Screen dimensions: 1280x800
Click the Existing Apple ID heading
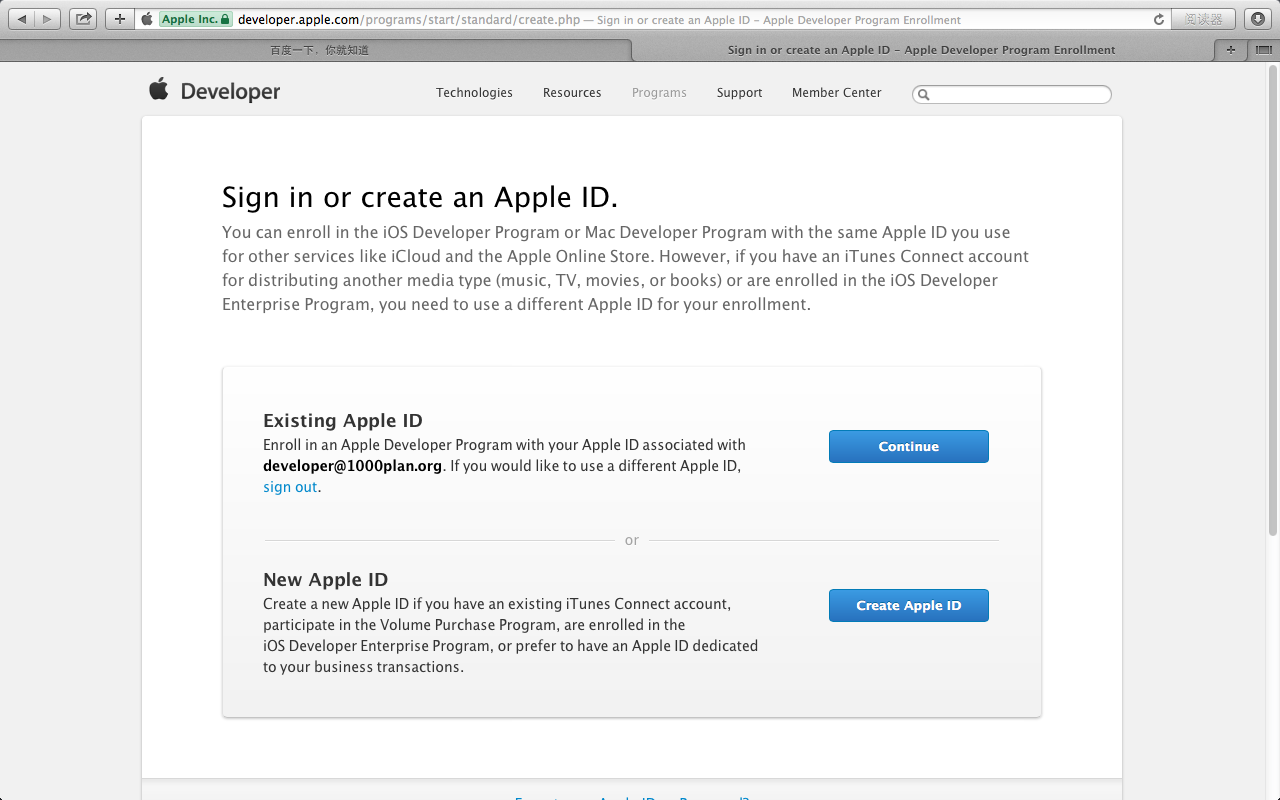point(343,420)
